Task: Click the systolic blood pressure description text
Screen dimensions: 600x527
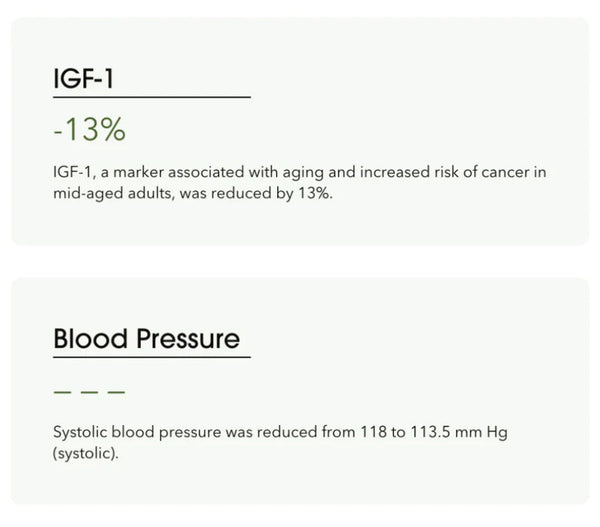Action: point(280,442)
